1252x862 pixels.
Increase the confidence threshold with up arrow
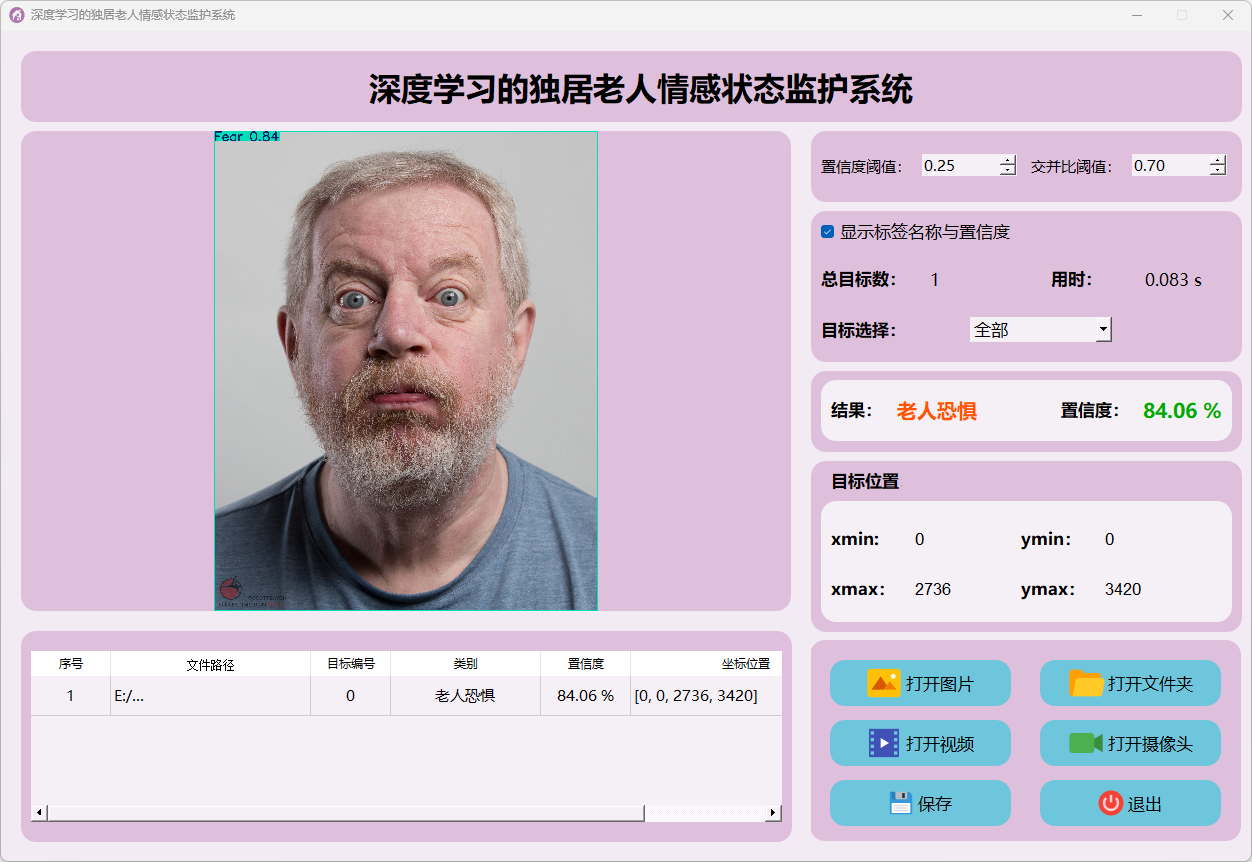click(x=1008, y=160)
